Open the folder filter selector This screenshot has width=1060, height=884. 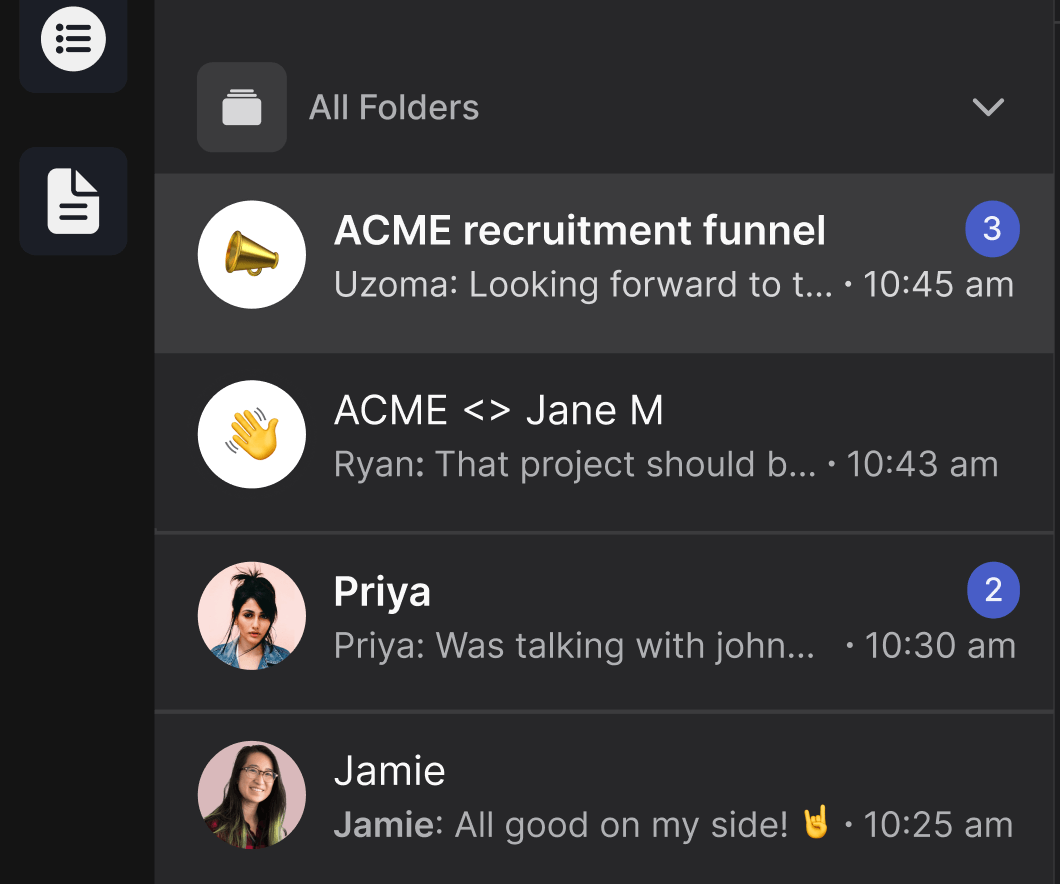(x=394, y=107)
